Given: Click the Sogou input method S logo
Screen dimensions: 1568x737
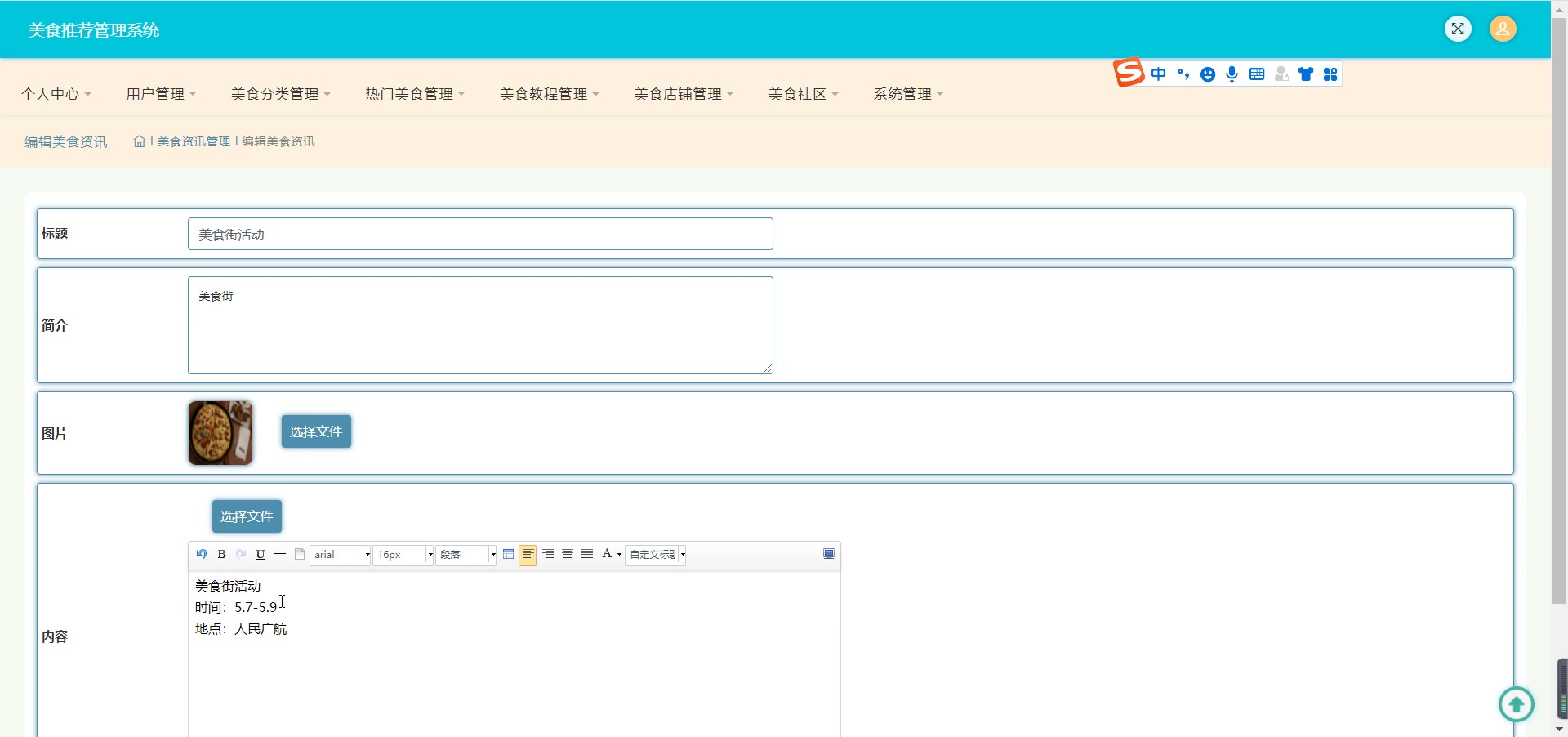Looking at the screenshot, I should pyautogui.click(x=1129, y=73).
